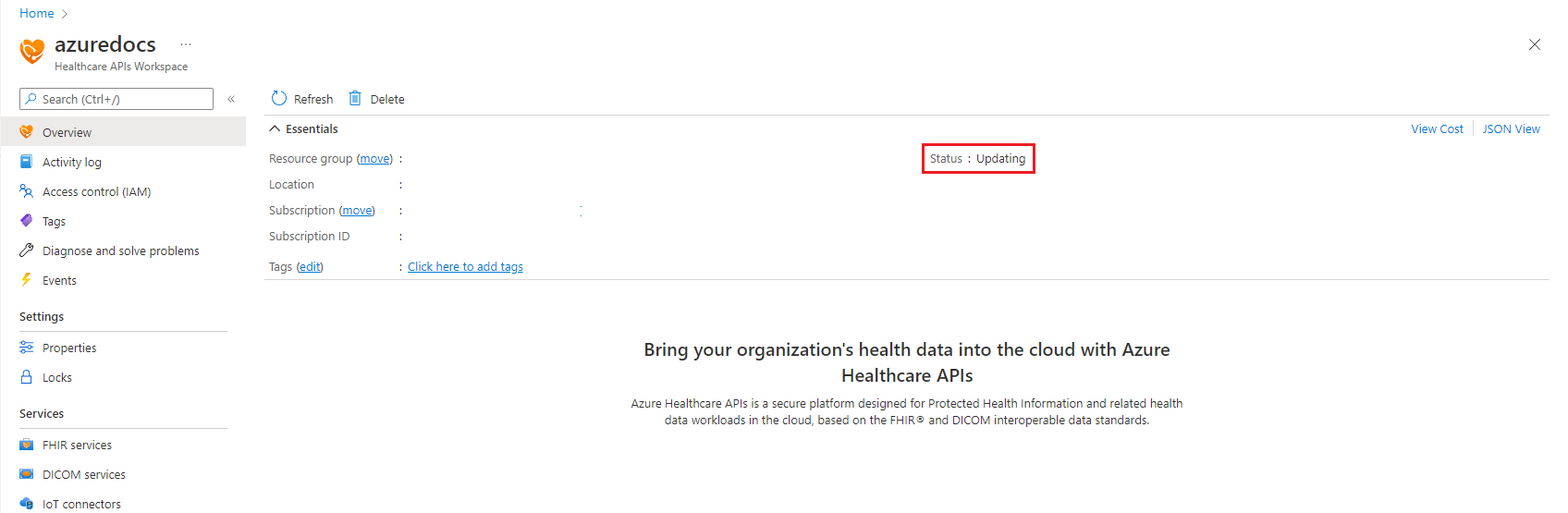Viewport: 1568px width, 513px height.
Task: Click the DICOM services icon
Action: [x=26, y=474]
